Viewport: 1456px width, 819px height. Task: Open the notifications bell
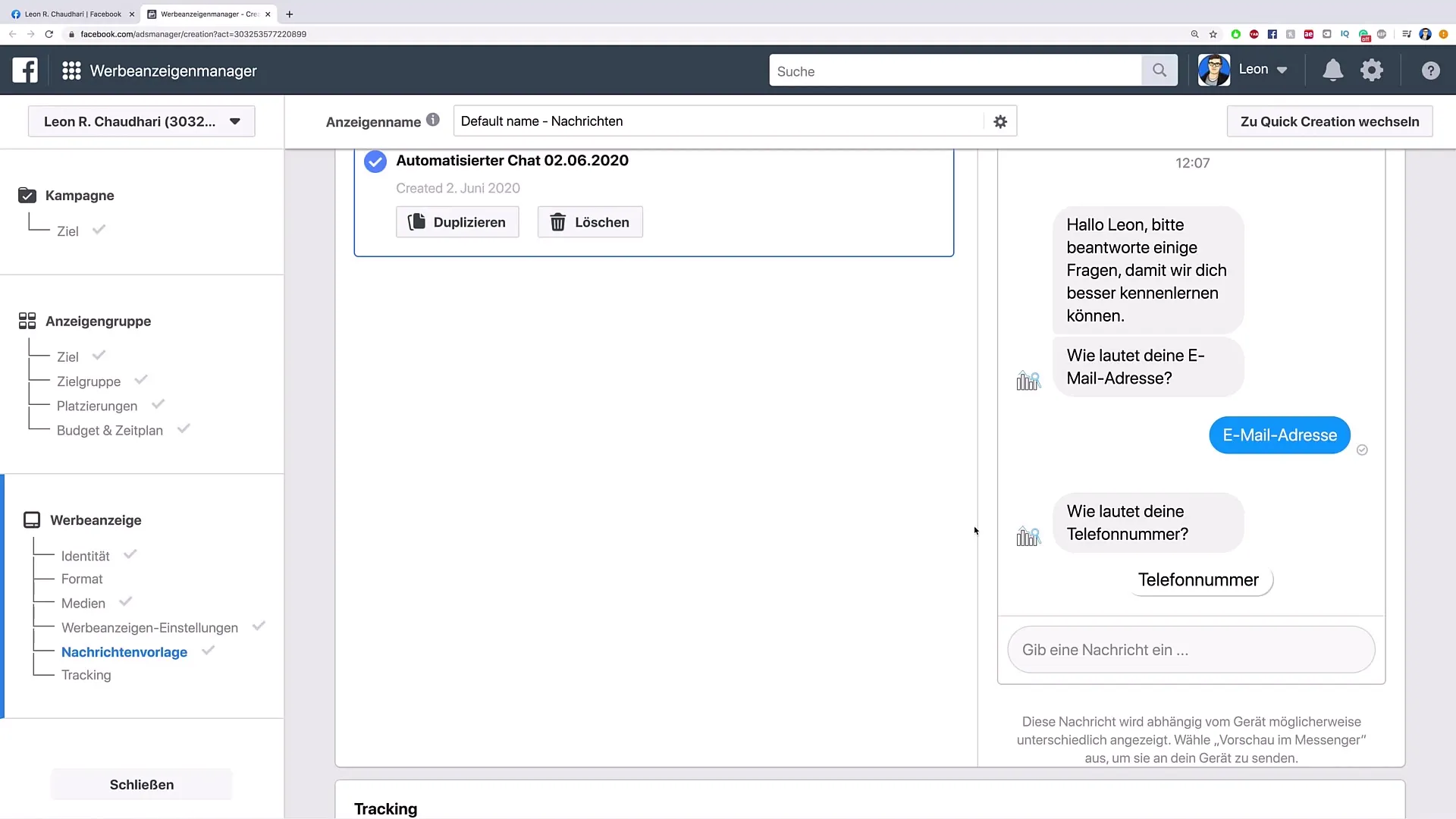tap(1332, 71)
